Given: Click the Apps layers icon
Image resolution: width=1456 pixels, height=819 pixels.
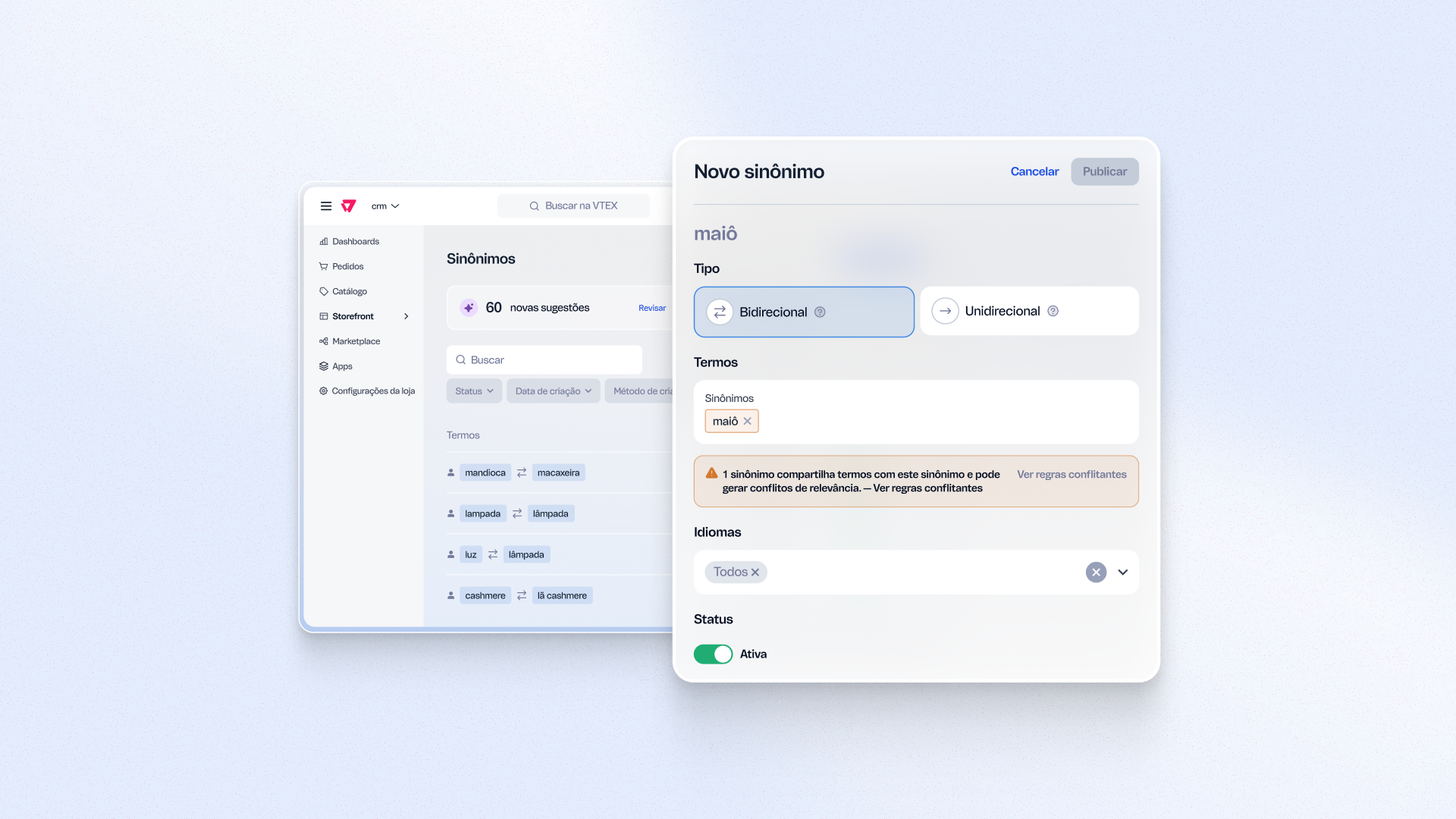Looking at the screenshot, I should pos(324,366).
